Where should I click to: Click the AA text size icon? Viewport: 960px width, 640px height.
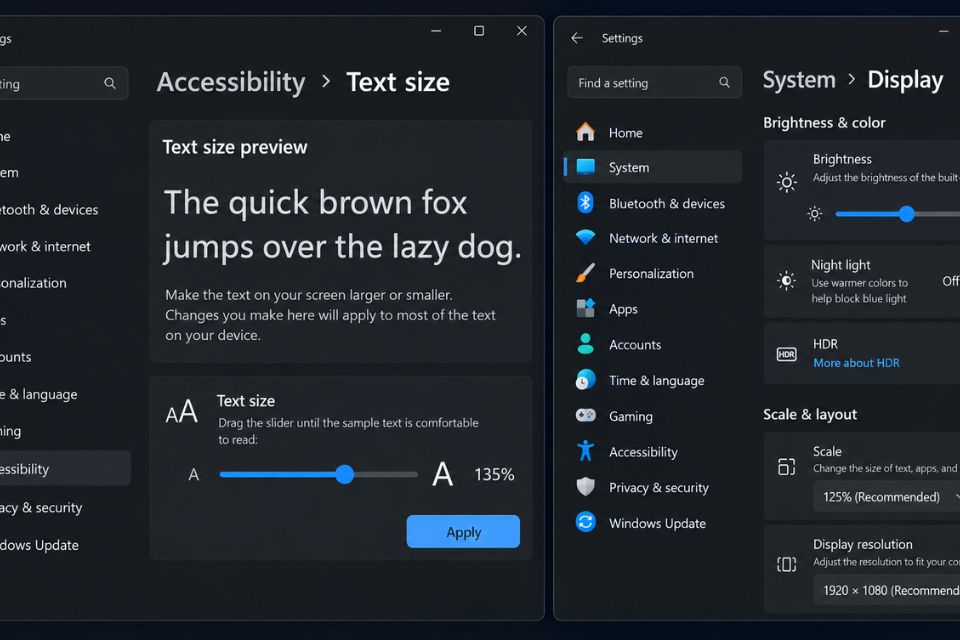182,411
